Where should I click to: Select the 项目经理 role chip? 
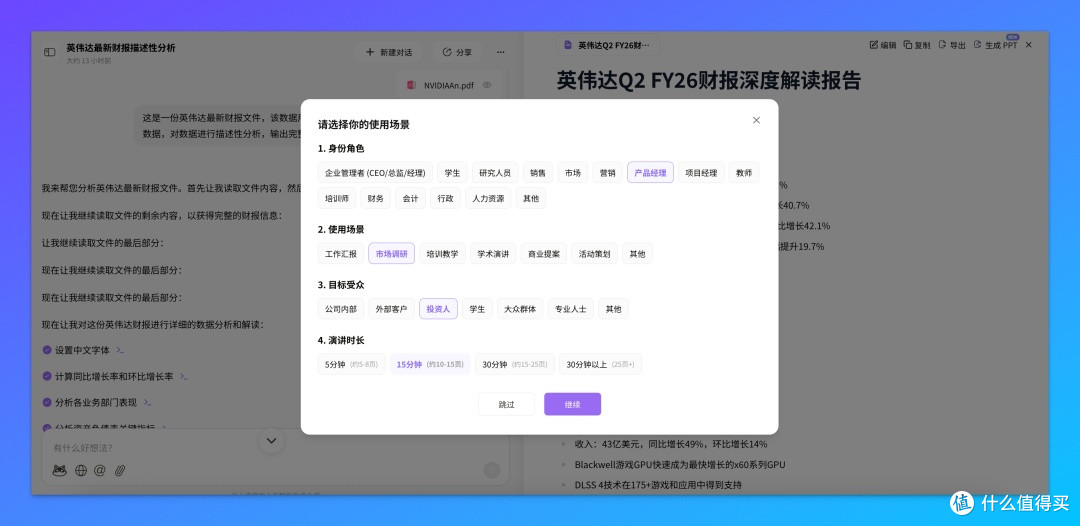pyautogui.click(x=701, y=173)
